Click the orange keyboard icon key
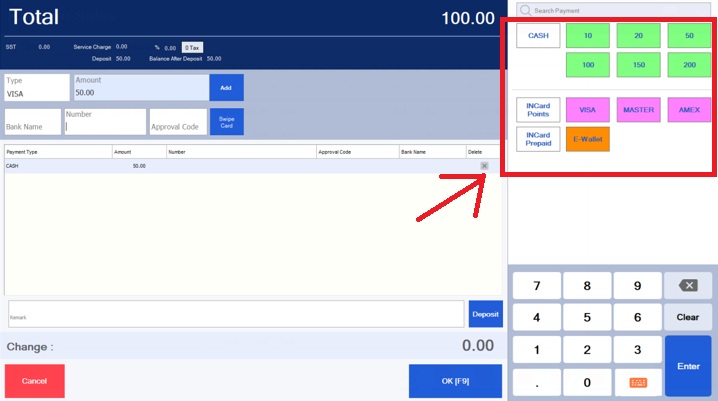Screen dimensions: 718x401 tap(637, 383)
